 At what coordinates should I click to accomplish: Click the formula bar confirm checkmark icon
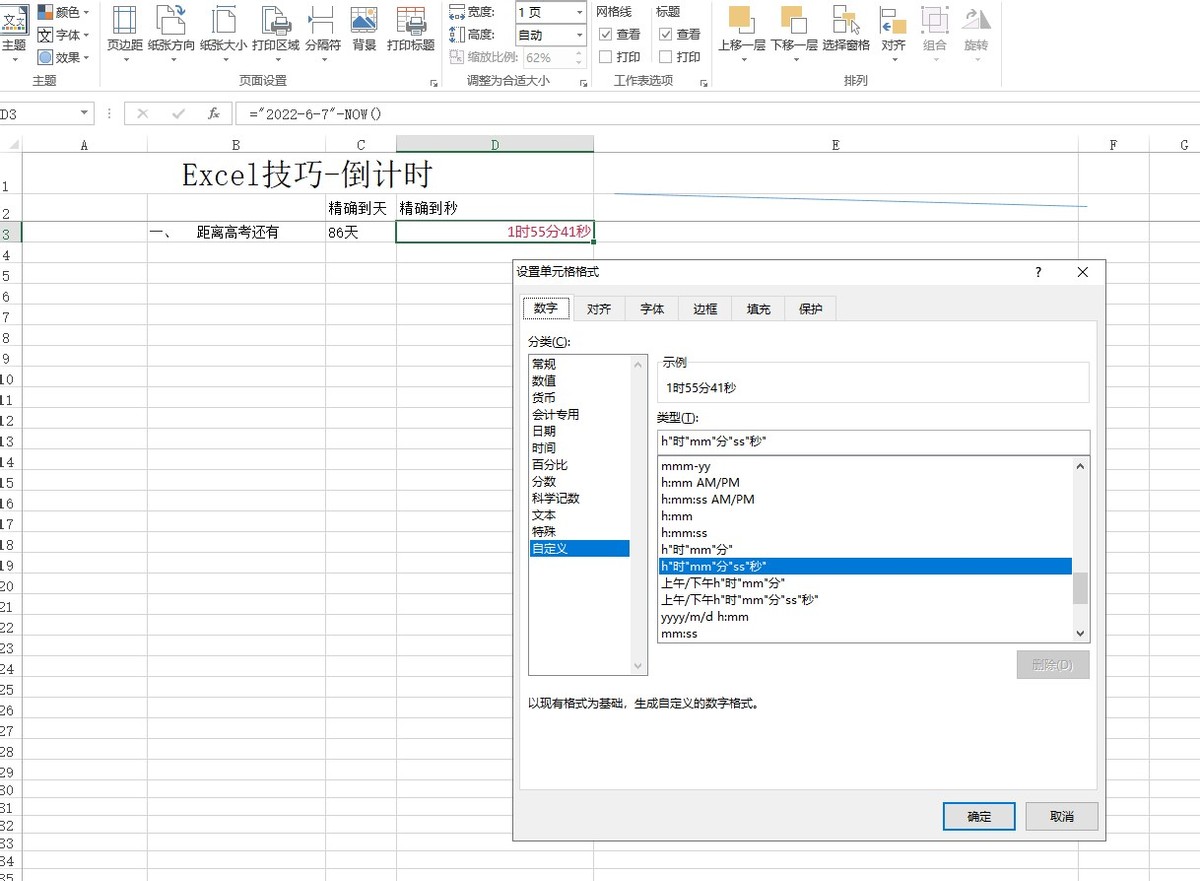tap(179, 114)
